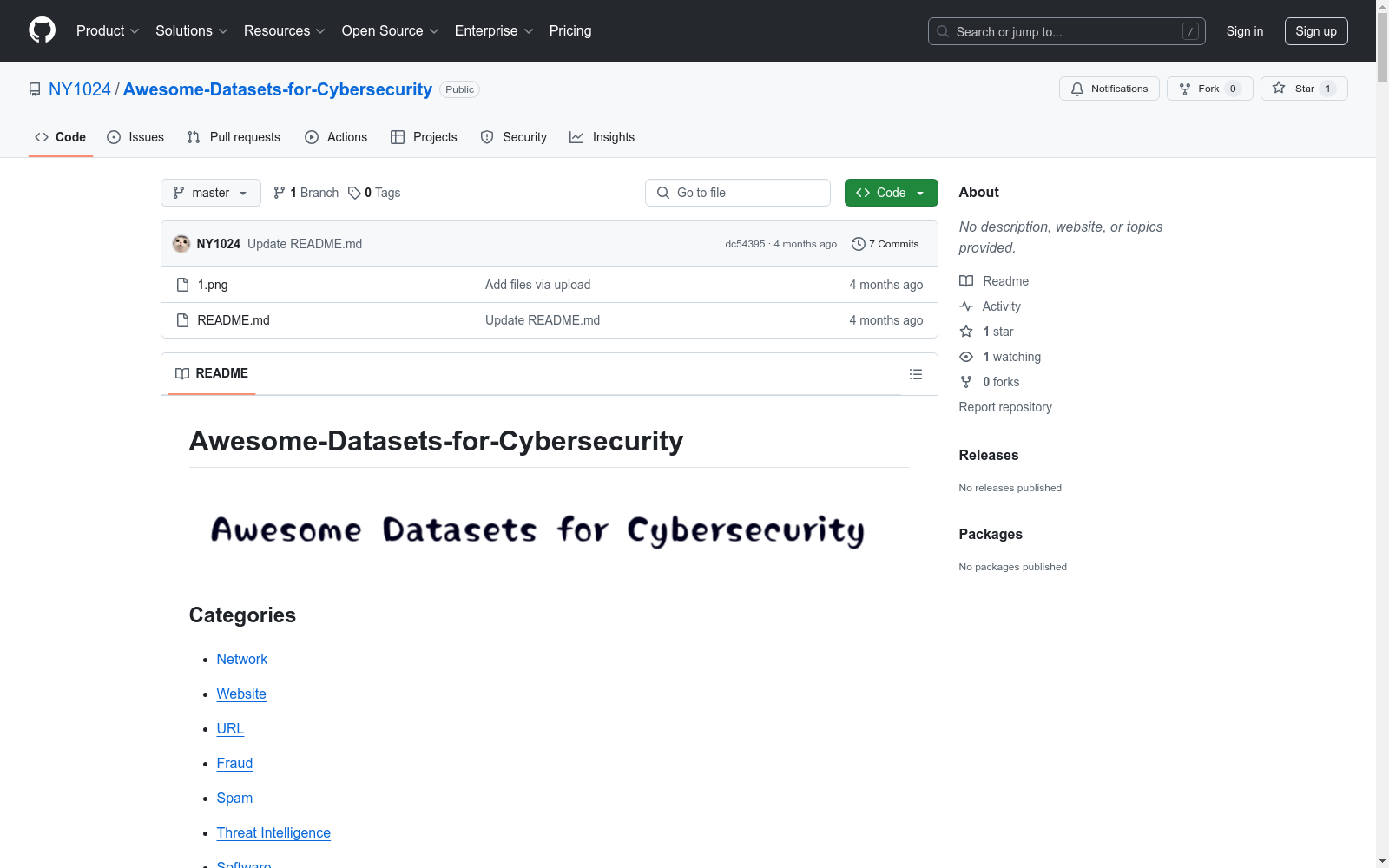Click the Readme book icon in About
1389x868 pixels.
pos(966,281)
